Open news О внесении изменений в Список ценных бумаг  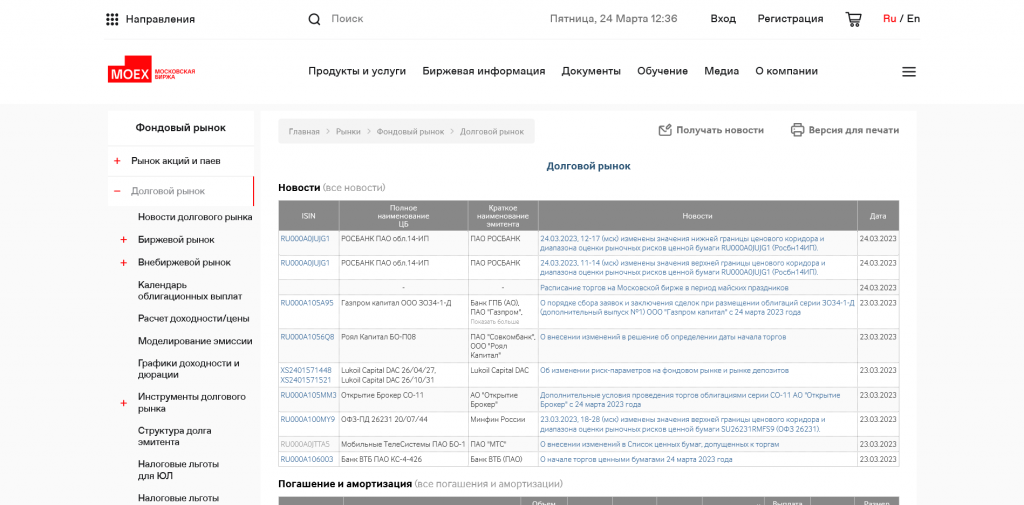click(660, 444)
